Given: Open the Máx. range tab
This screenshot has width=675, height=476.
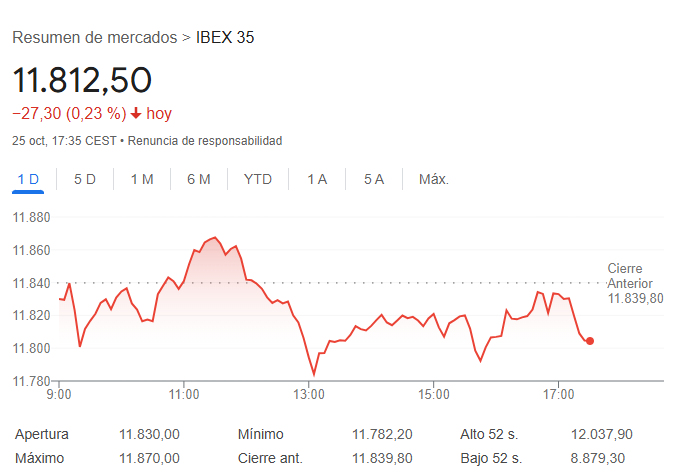Looking at the screenshot, I should tap(433, 179).
